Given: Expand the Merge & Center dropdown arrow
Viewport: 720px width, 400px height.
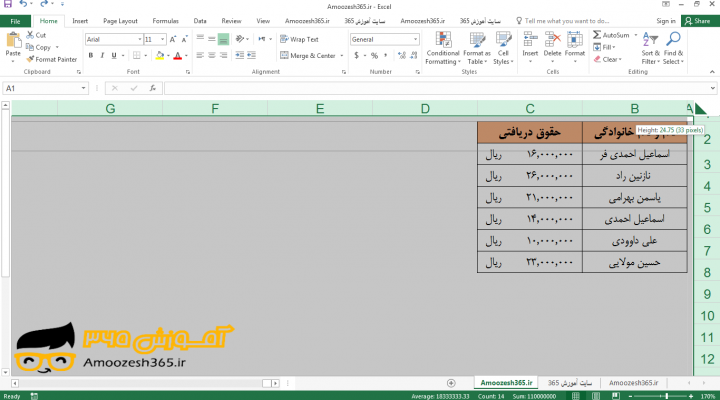Looking at the screenshot, I should pos(342,56).
